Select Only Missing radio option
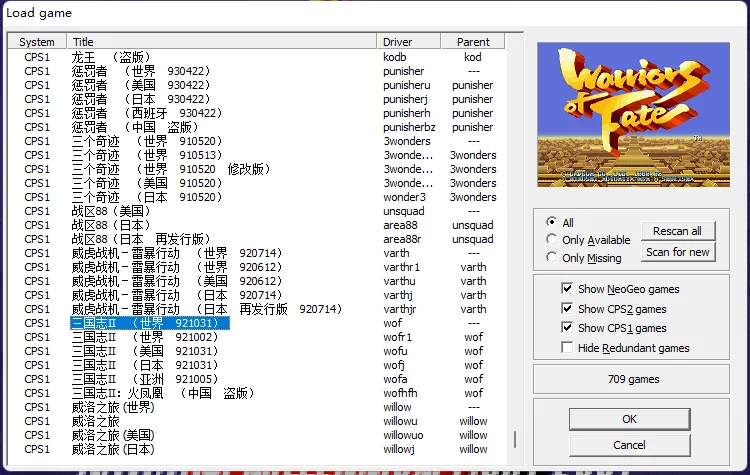Viewport: 750px width, 475px height. (x=551, y=258)
